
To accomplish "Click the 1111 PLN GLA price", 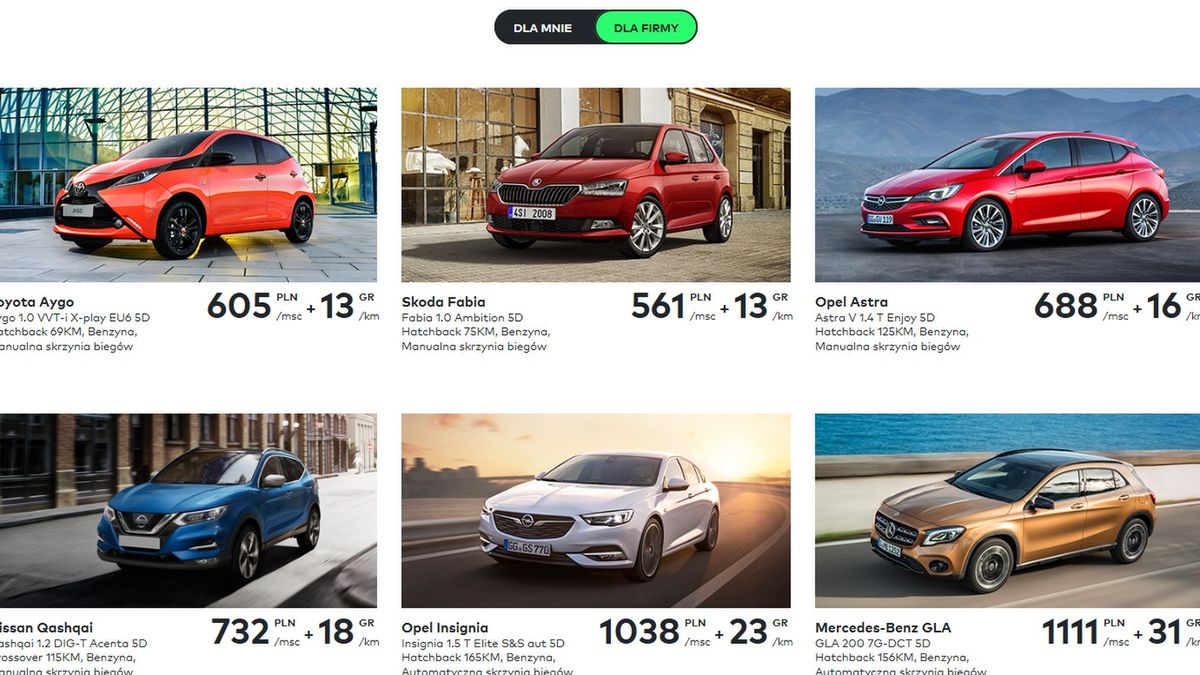I will (x=1086, y=632).
